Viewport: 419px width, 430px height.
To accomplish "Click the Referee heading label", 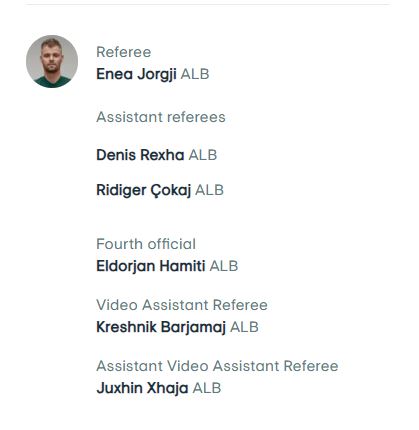I will pos(124,52).
